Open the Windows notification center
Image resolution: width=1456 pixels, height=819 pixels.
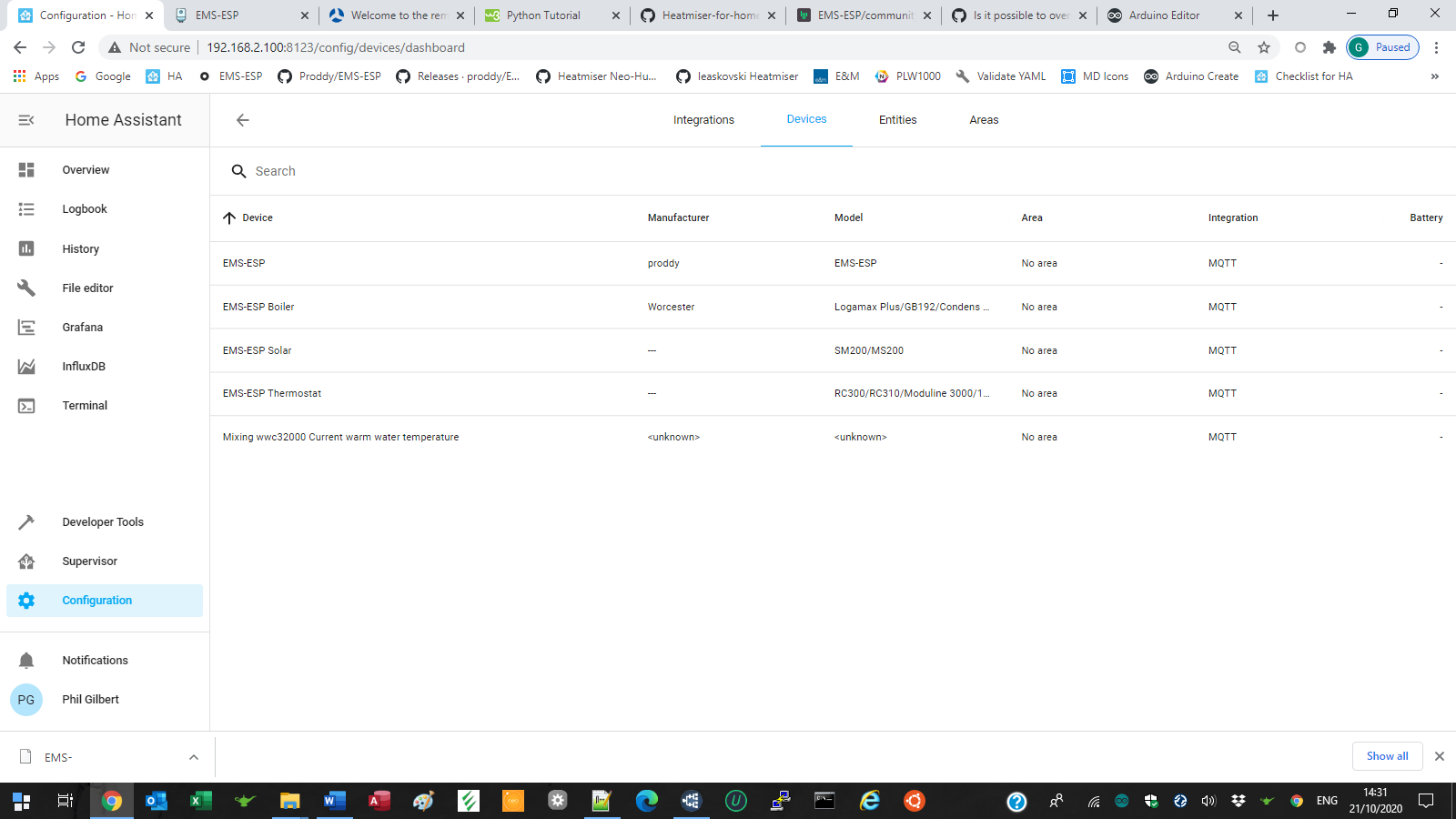click(1426, 801)
